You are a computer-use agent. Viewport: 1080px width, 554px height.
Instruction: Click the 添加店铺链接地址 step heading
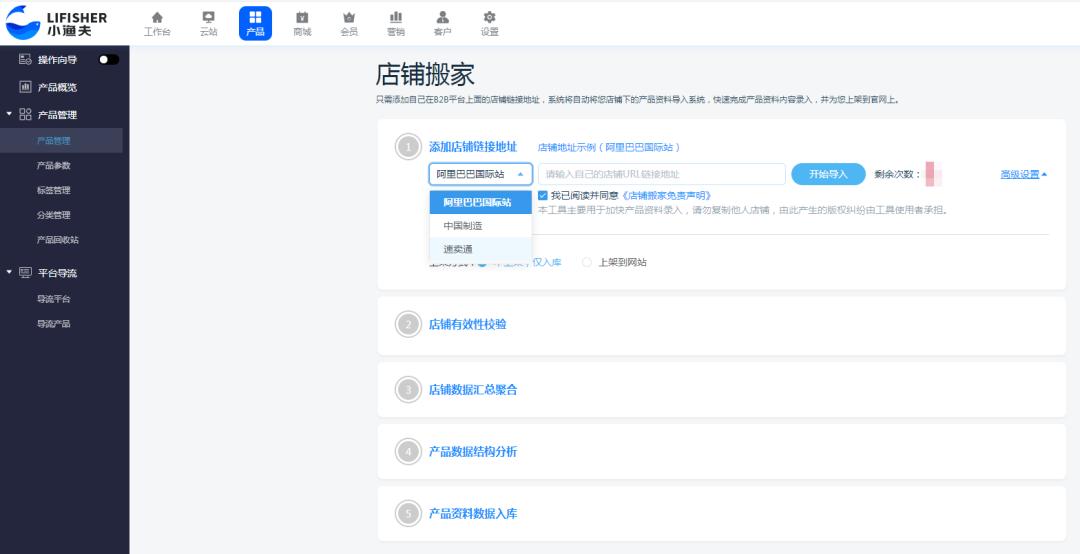coord(473,147)
